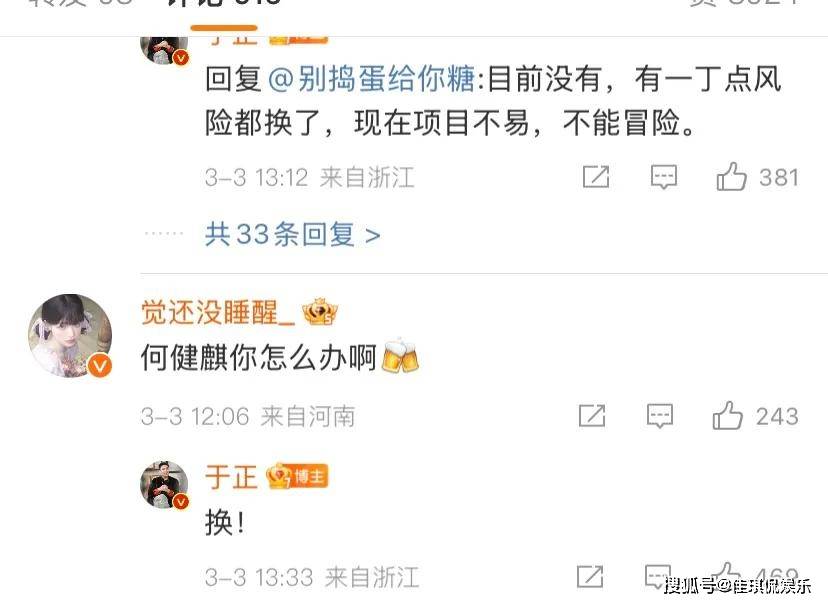Screen dimensions: 828x603
Task: Expand 共33条回复 replies
Action: (293, 234)
